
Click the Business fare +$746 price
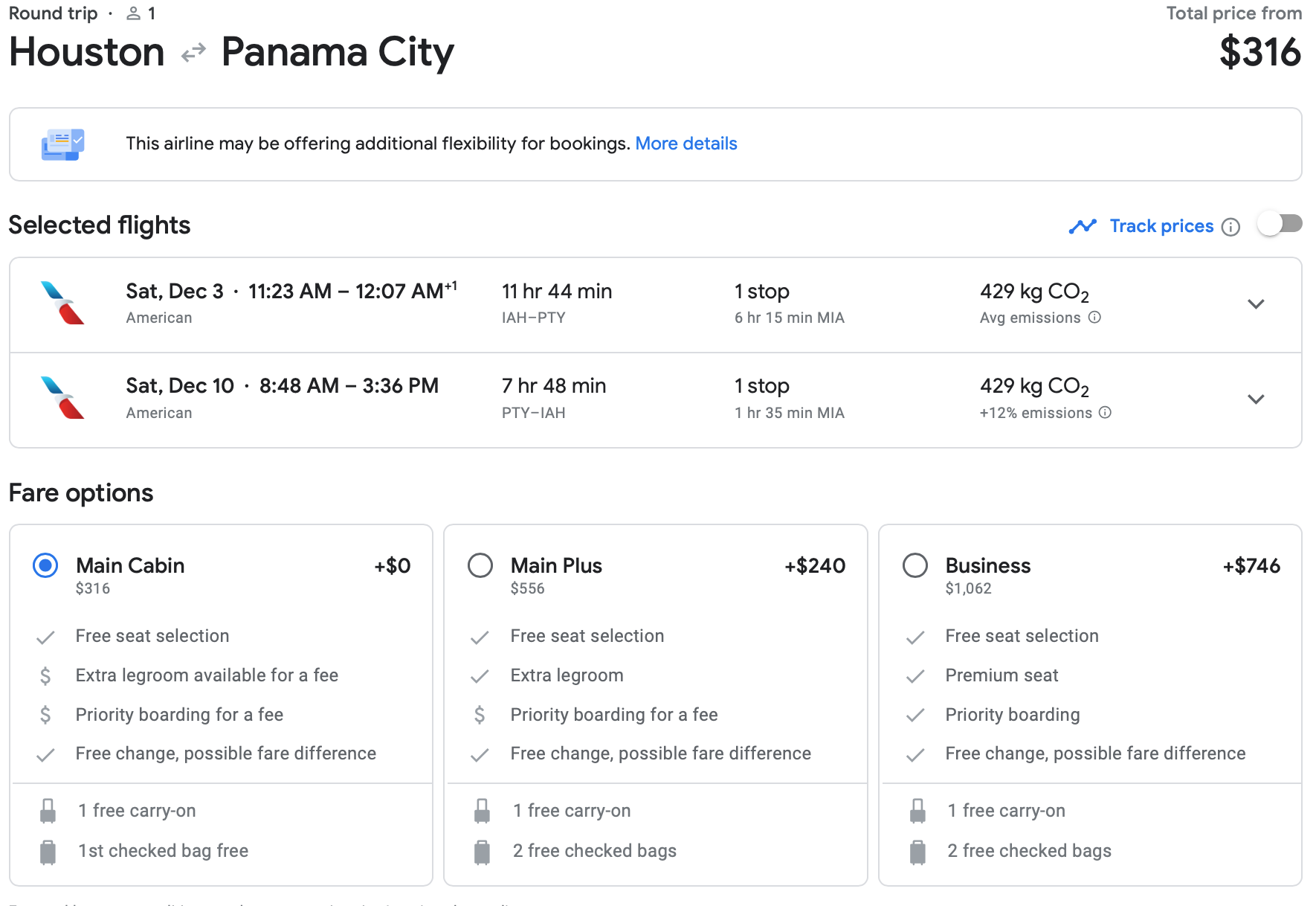point(1251,566)
